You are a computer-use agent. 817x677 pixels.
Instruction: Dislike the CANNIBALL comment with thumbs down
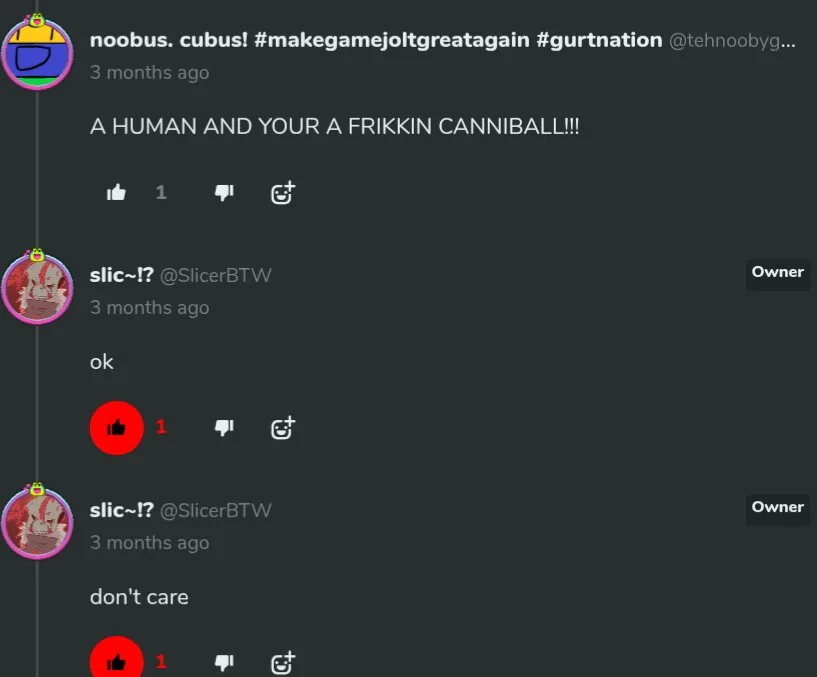click(x=225, y=193)
